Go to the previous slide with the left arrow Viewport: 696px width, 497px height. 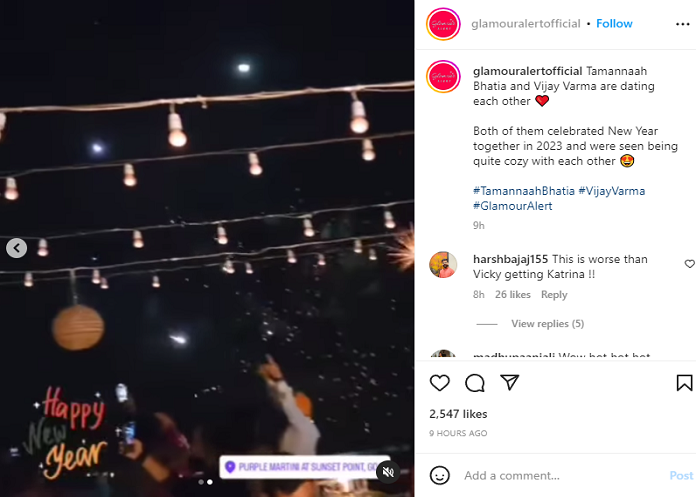[x=17, y=248]
